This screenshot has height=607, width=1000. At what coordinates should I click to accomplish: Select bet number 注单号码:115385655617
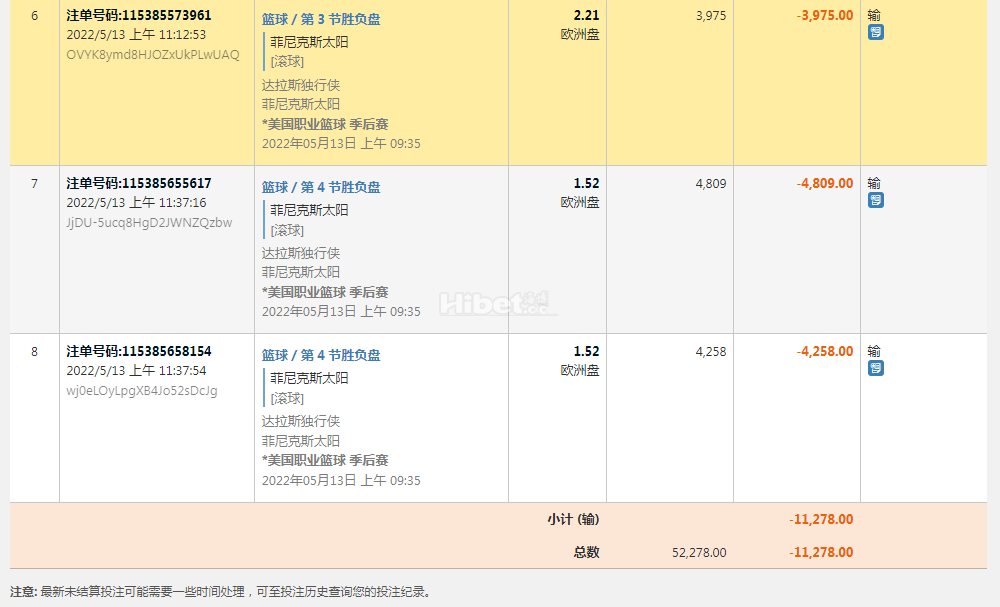(139, 184)
